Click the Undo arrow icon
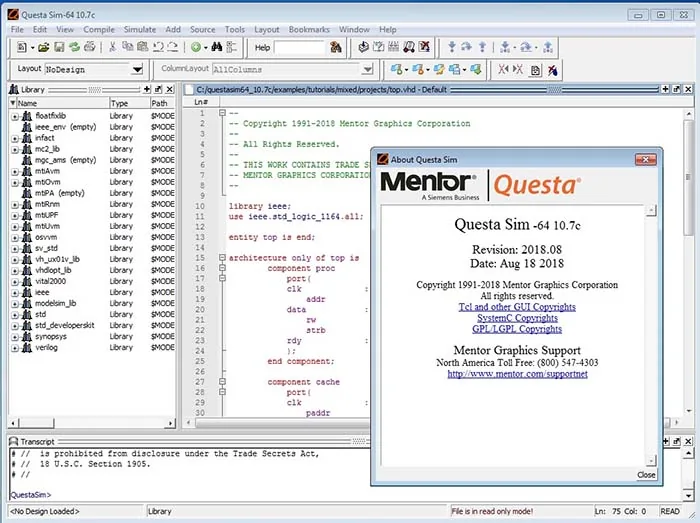The height and width of the screenshot is (523, 700). (158, 47)
